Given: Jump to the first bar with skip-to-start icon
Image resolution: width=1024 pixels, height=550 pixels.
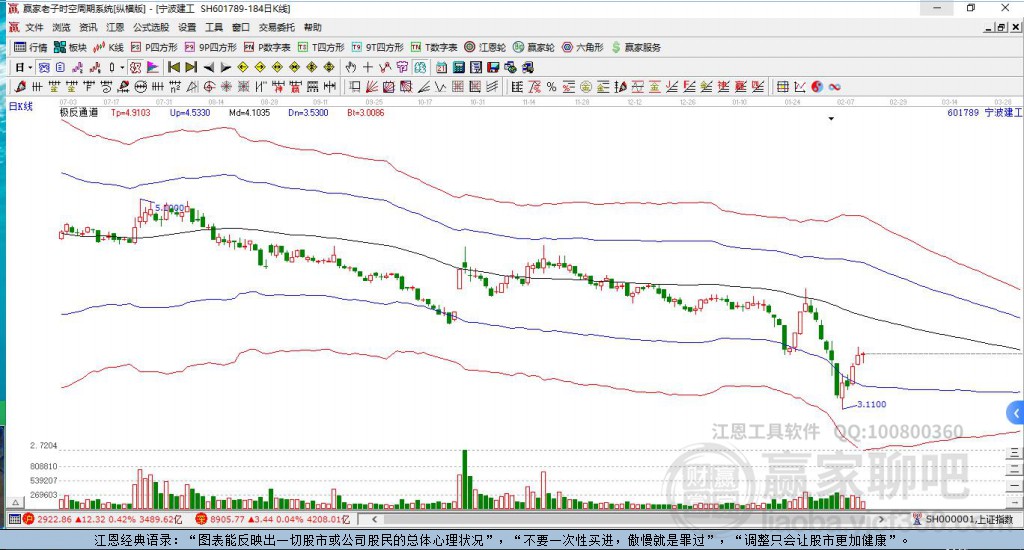Looking at the screenshot, I should 174,67.
